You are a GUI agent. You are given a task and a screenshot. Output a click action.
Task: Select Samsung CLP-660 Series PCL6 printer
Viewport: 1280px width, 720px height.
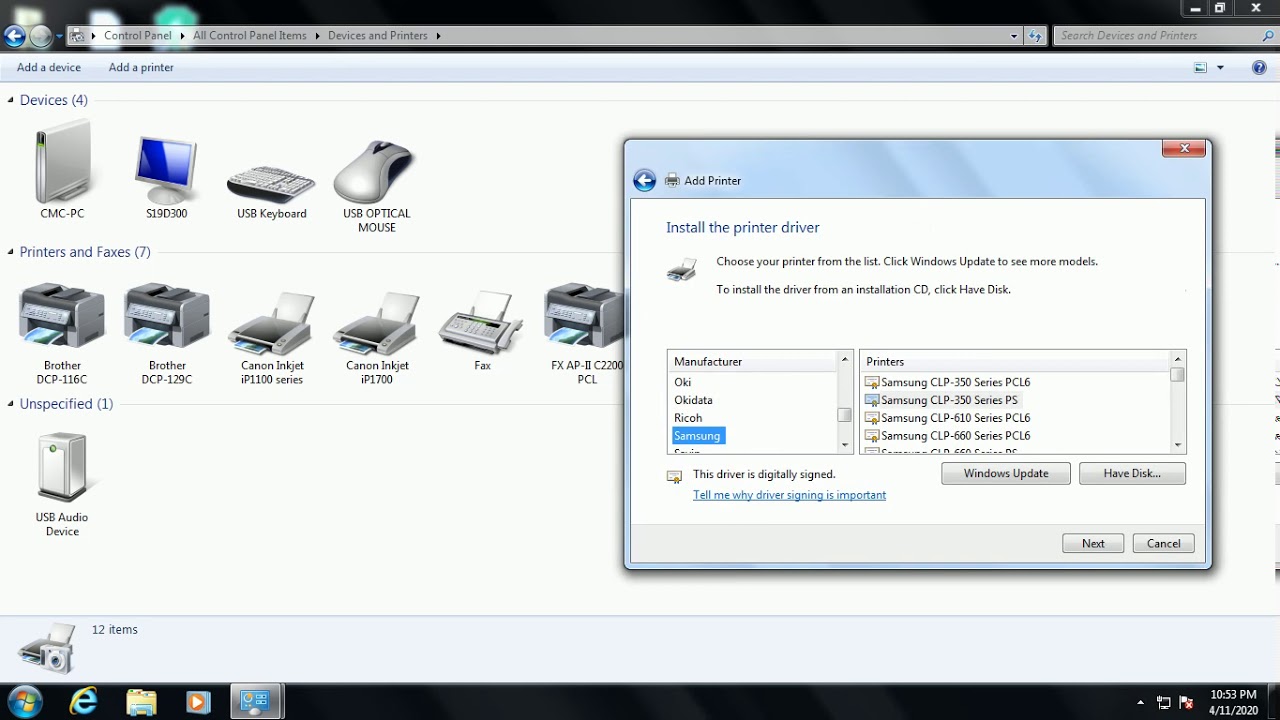click(947, 436)
